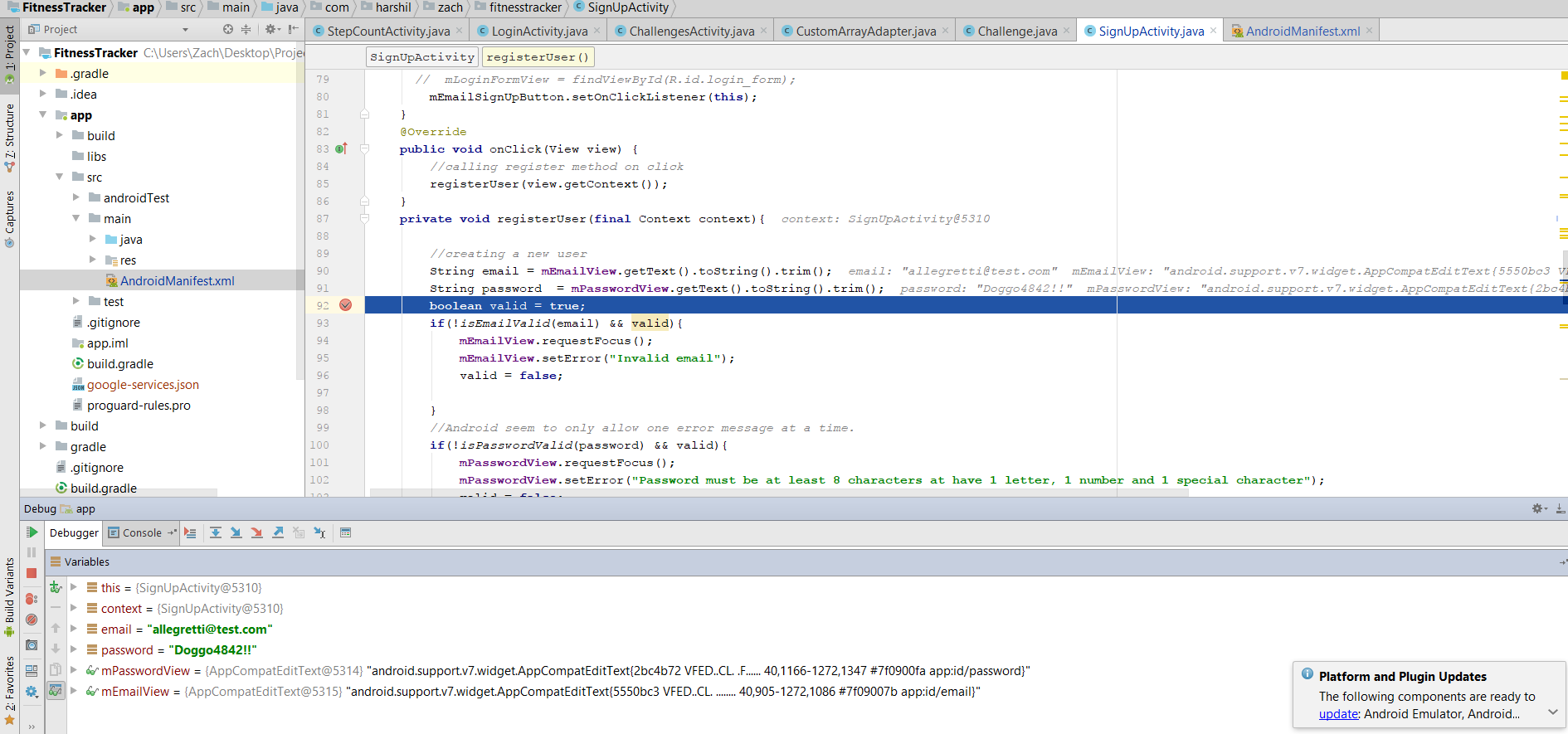Expand the updates notification chevron

[1553, 712]
